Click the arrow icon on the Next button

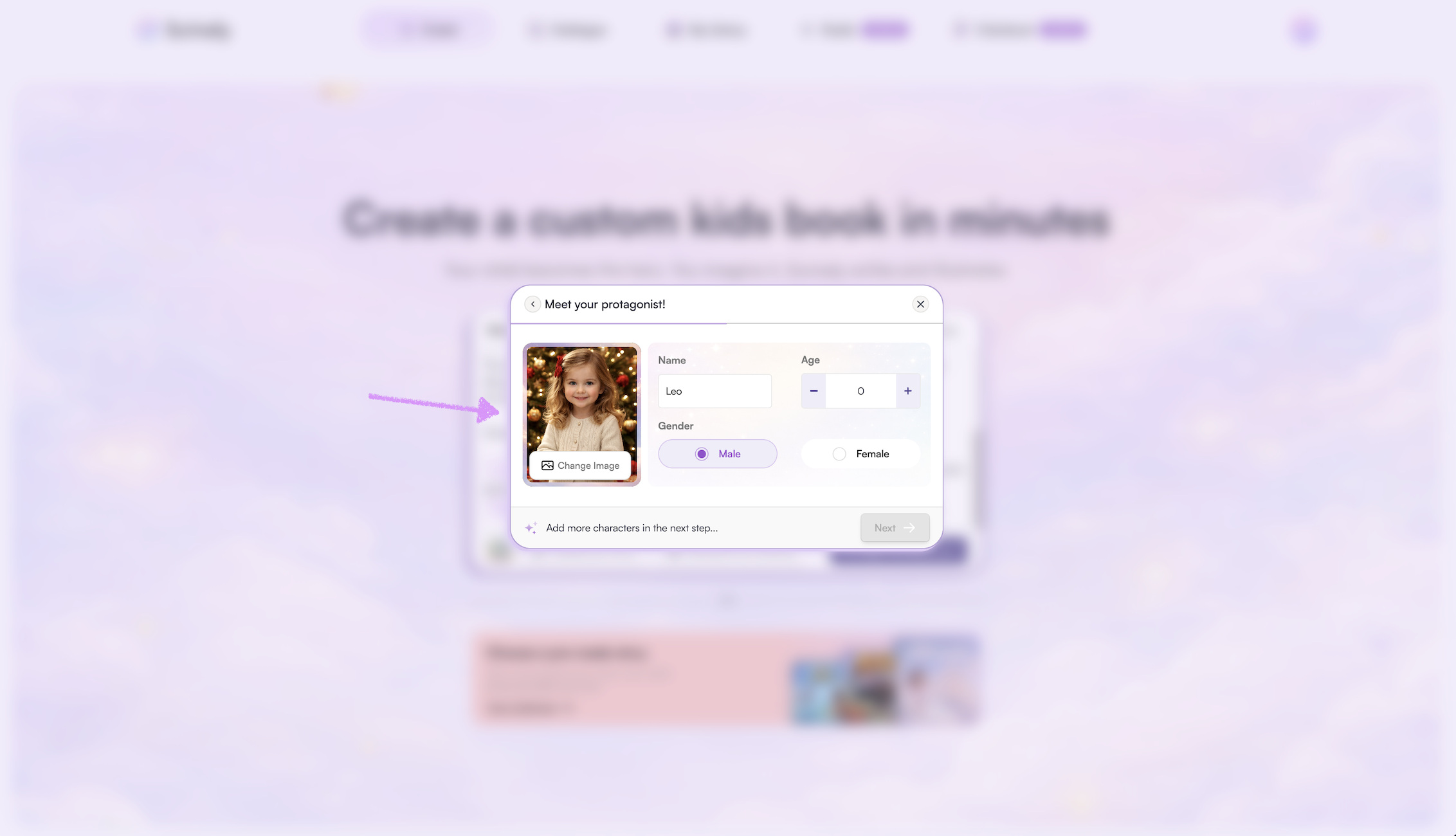pos(909,528)
